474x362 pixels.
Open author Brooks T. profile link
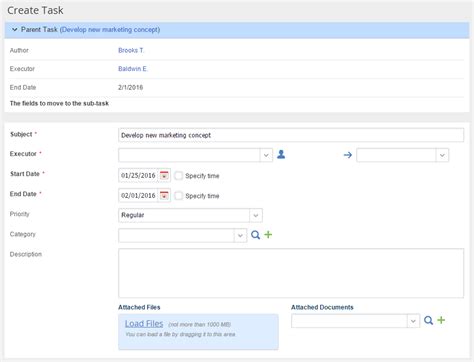point(131,50)
